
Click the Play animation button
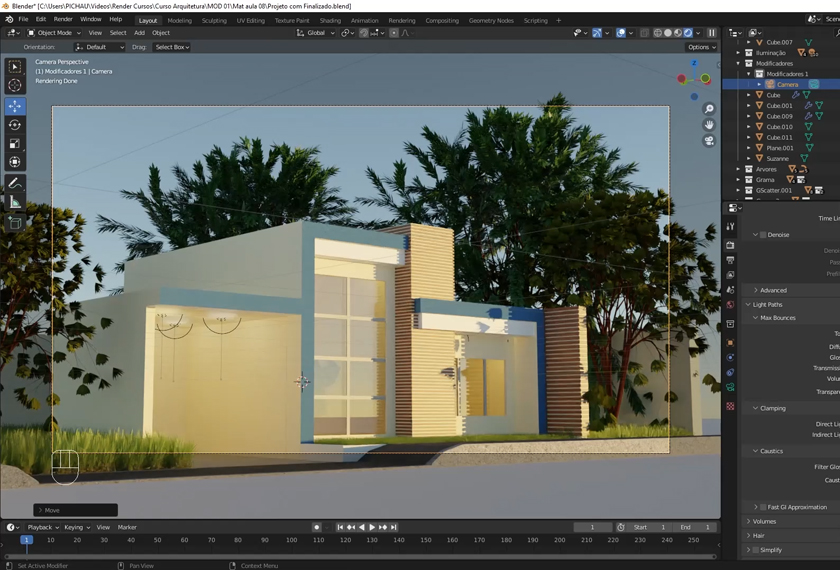(x=372, y=527)
